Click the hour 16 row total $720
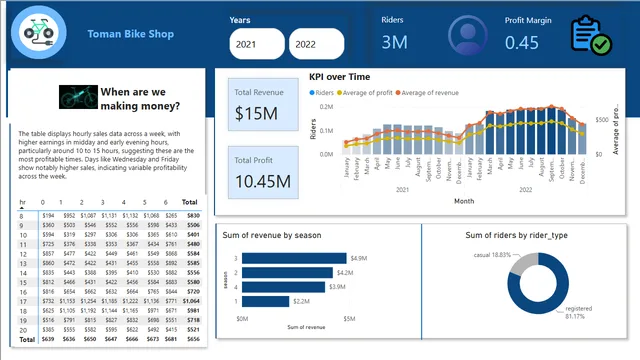 pyautogui.click(x=193, y=292)
